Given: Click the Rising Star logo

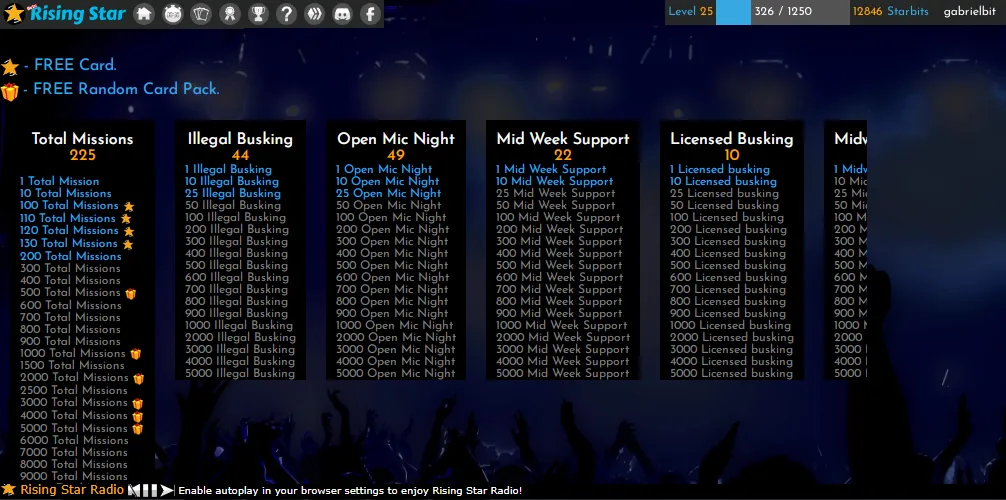Looking at the screenshot, I should [x=64, y=13].
